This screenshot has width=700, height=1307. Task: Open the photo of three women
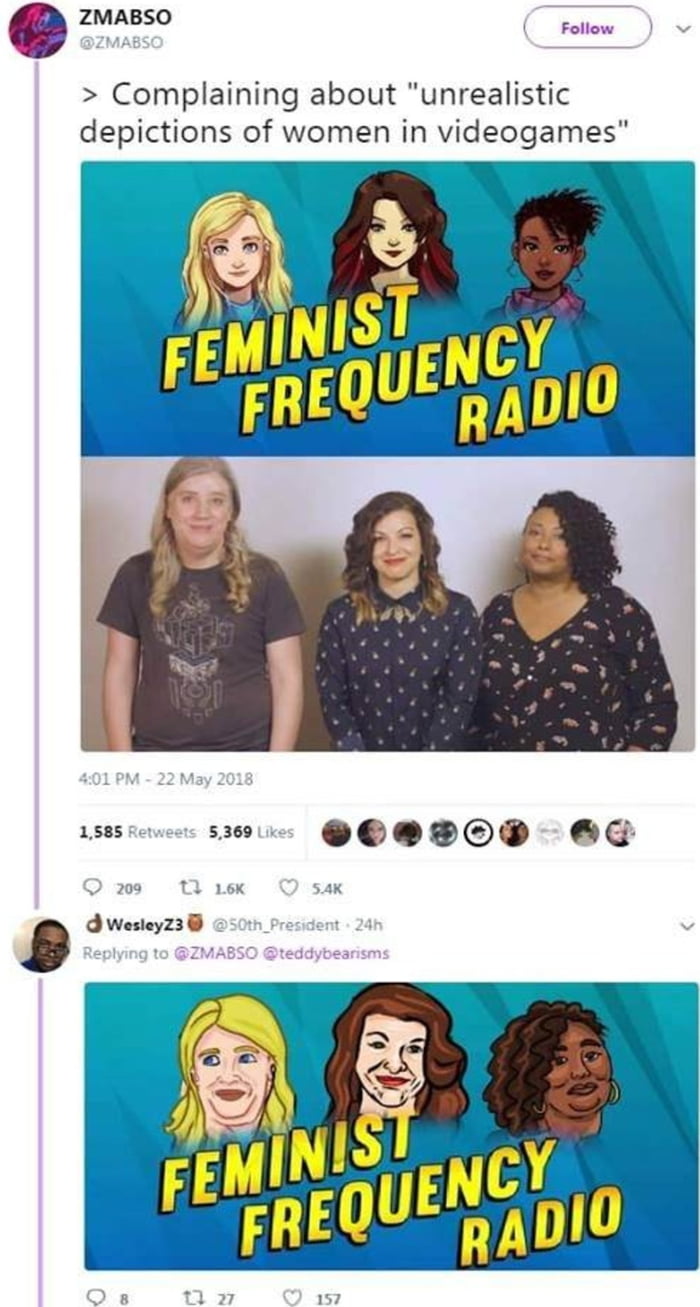[x=387, y=604]
